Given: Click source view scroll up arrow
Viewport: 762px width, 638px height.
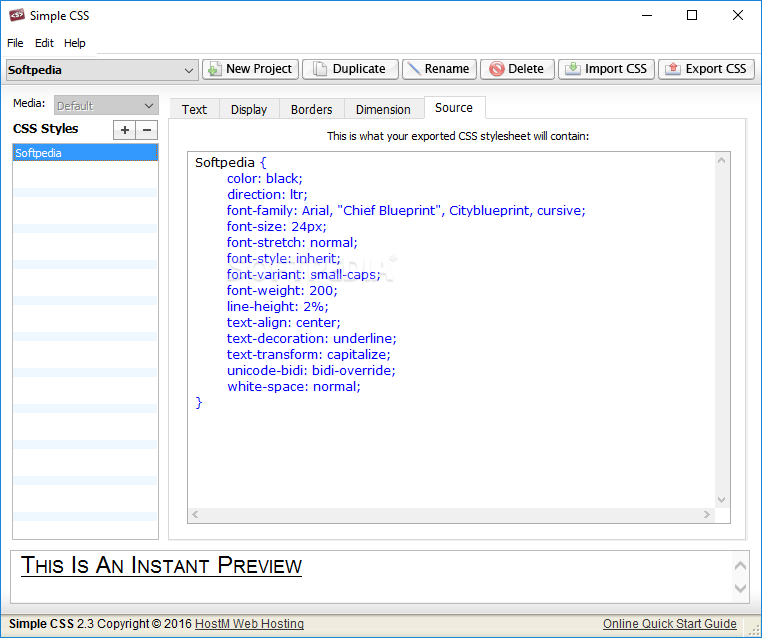Looking at the screenshot, I should point(722,160).
